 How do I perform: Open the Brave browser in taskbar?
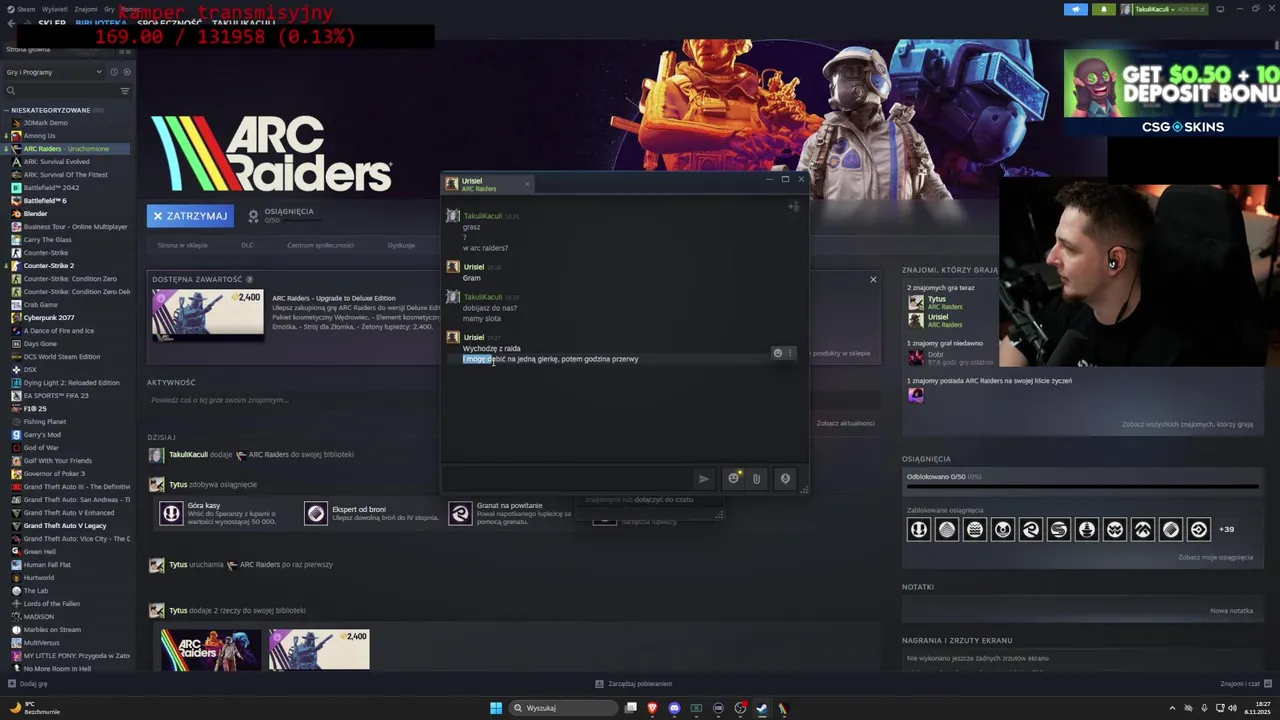[652, 708]
